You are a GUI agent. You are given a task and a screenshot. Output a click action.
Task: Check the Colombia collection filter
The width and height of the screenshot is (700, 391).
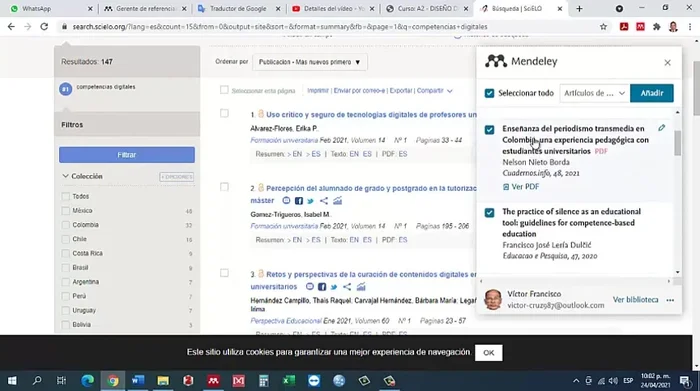tap(66, 225)
